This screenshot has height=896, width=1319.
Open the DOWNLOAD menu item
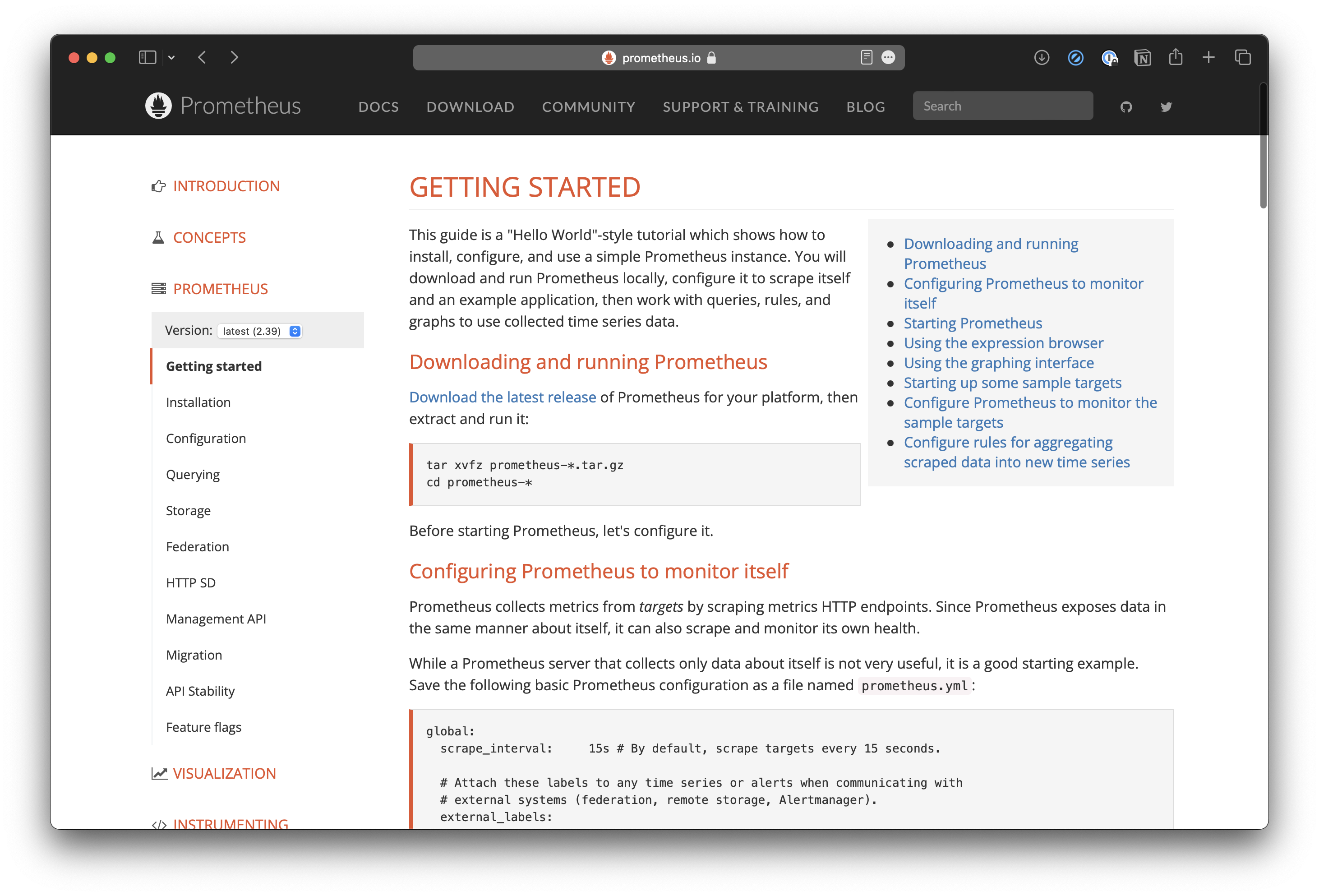(470, 107)
